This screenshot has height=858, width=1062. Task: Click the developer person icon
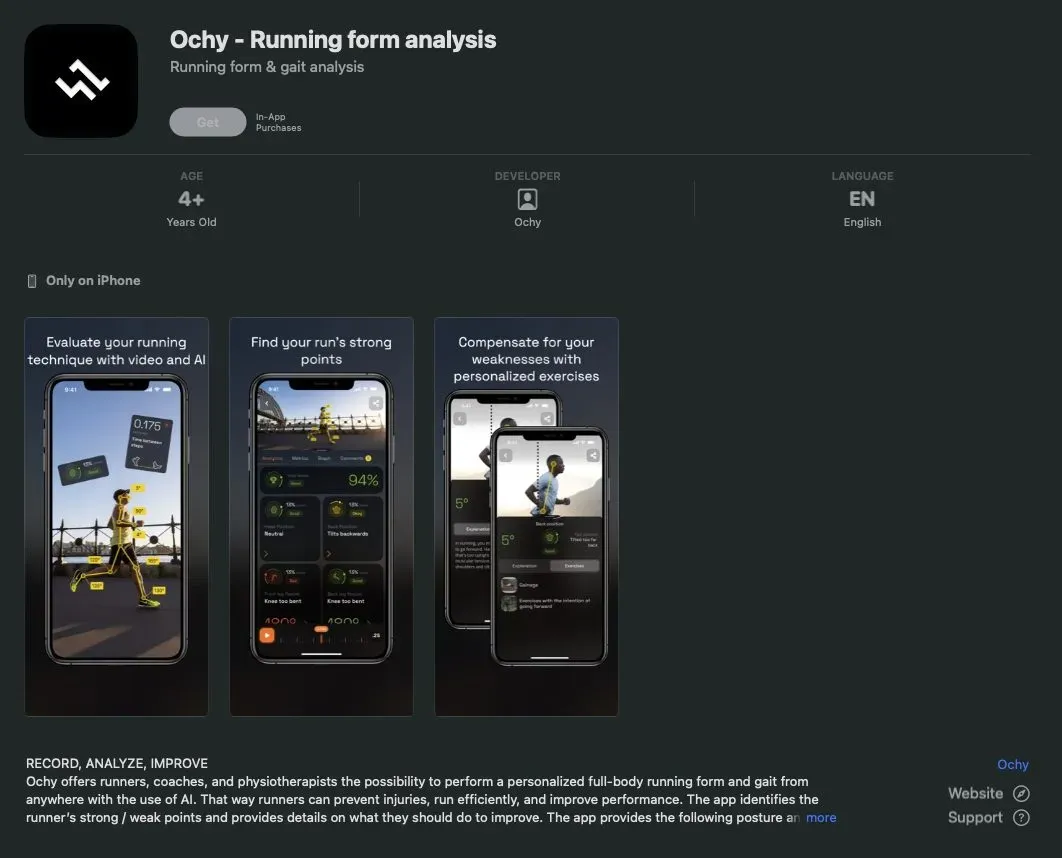(x=527, y=200)
